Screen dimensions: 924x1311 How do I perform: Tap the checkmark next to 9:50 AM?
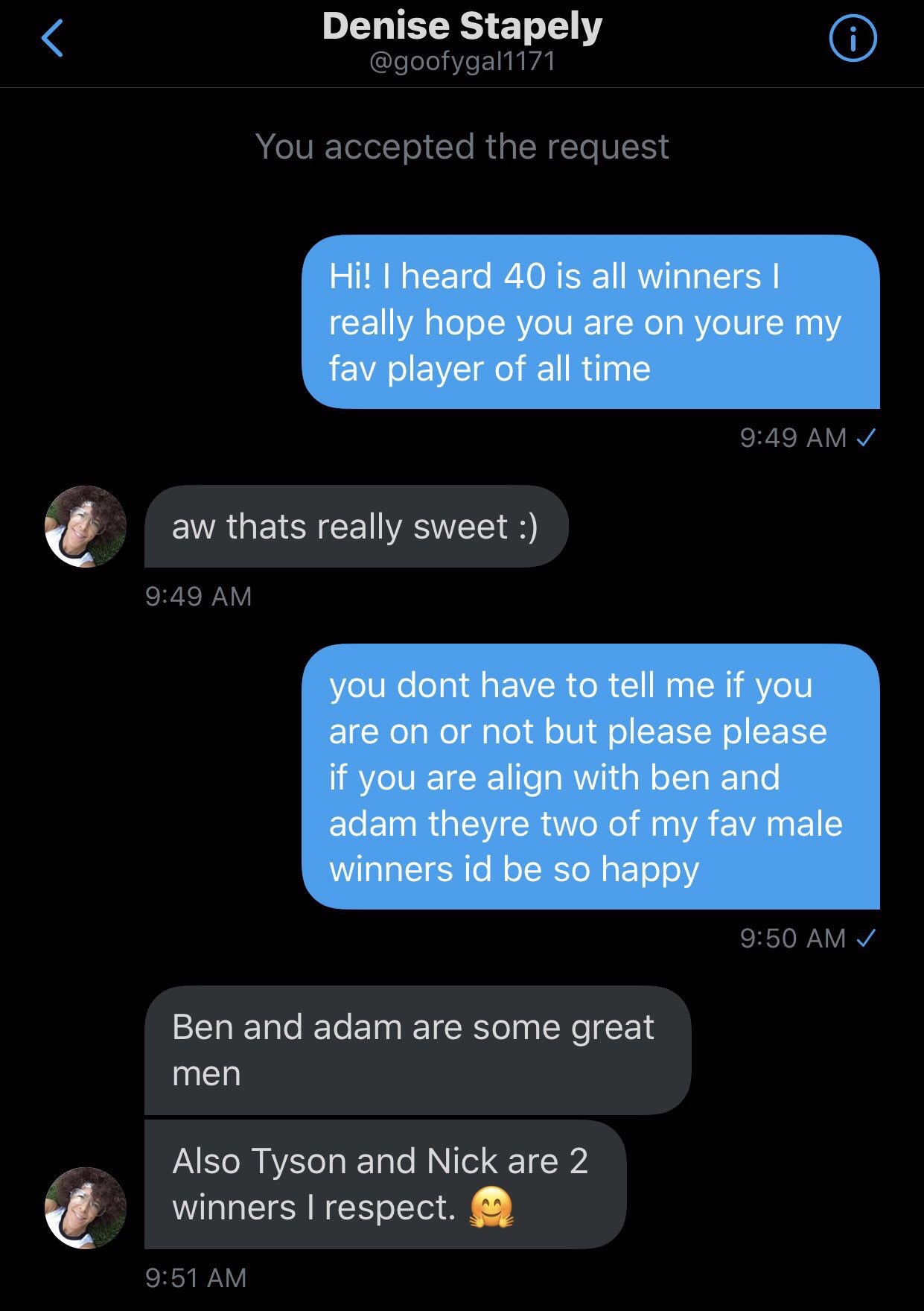tap(865, 938)
